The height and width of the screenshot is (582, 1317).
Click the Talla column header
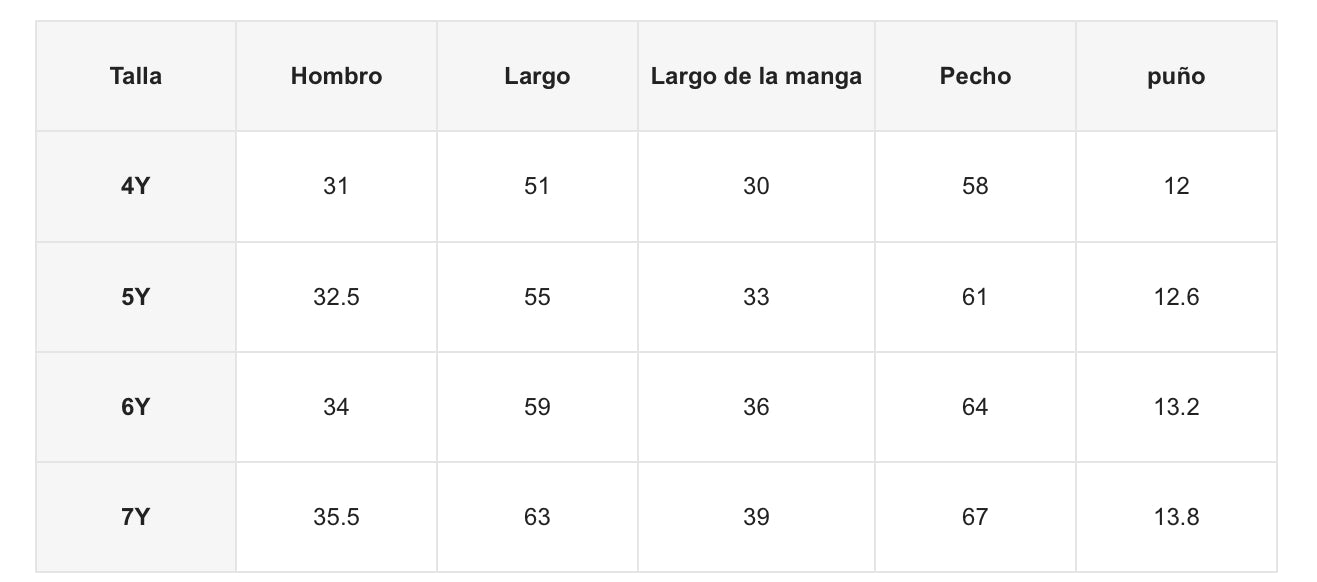[136, 76]
